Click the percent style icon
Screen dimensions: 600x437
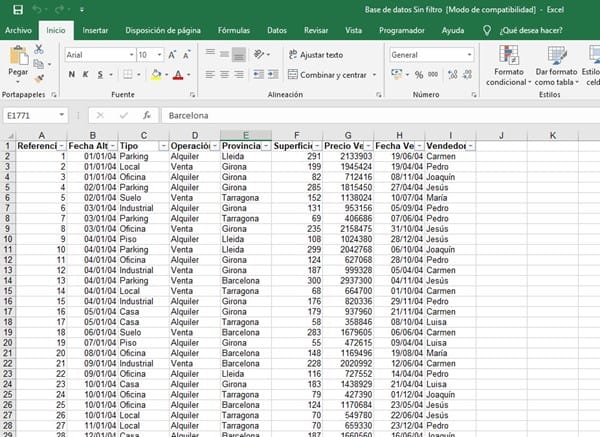click(418, 75)
